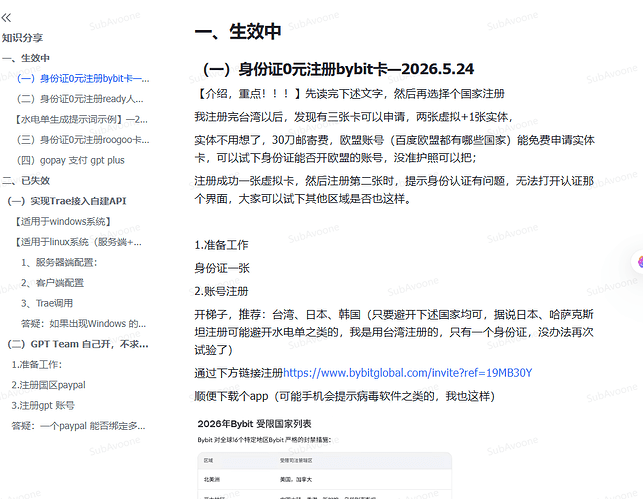Select 【适用于windows系统】 outline entry

click(63, 221)
